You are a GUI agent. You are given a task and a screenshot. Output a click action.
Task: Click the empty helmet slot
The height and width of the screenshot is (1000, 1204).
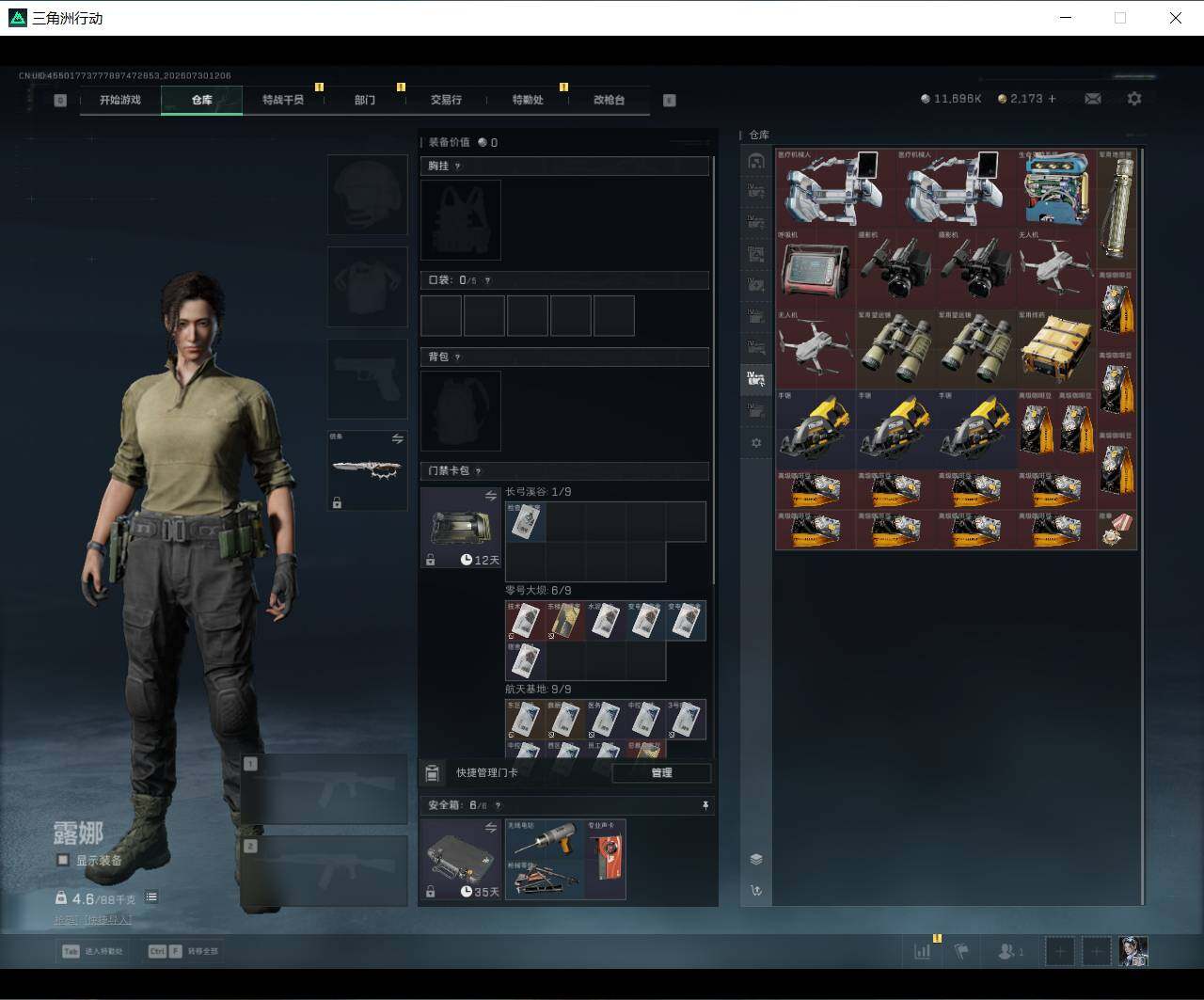pyautogui.click(x=367, y=194)
